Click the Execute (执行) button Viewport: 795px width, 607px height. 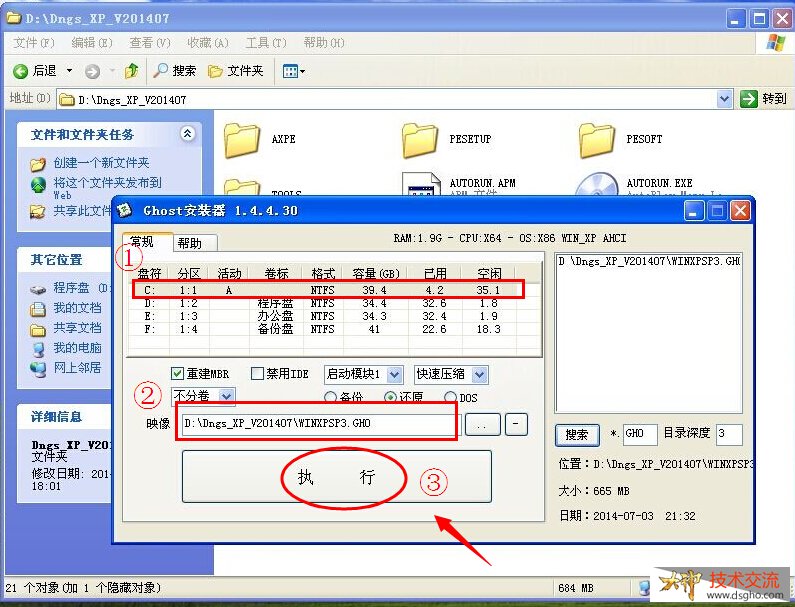click(337, 476)
